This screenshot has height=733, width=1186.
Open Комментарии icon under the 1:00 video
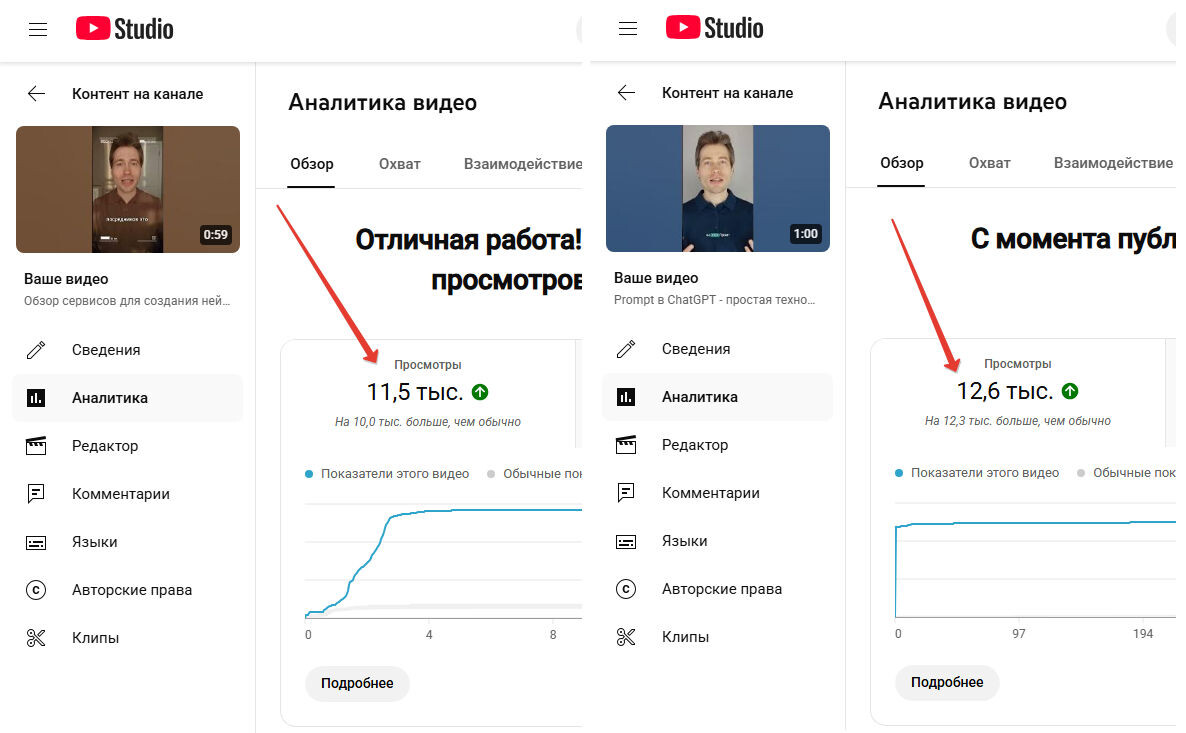coord(626,493)
